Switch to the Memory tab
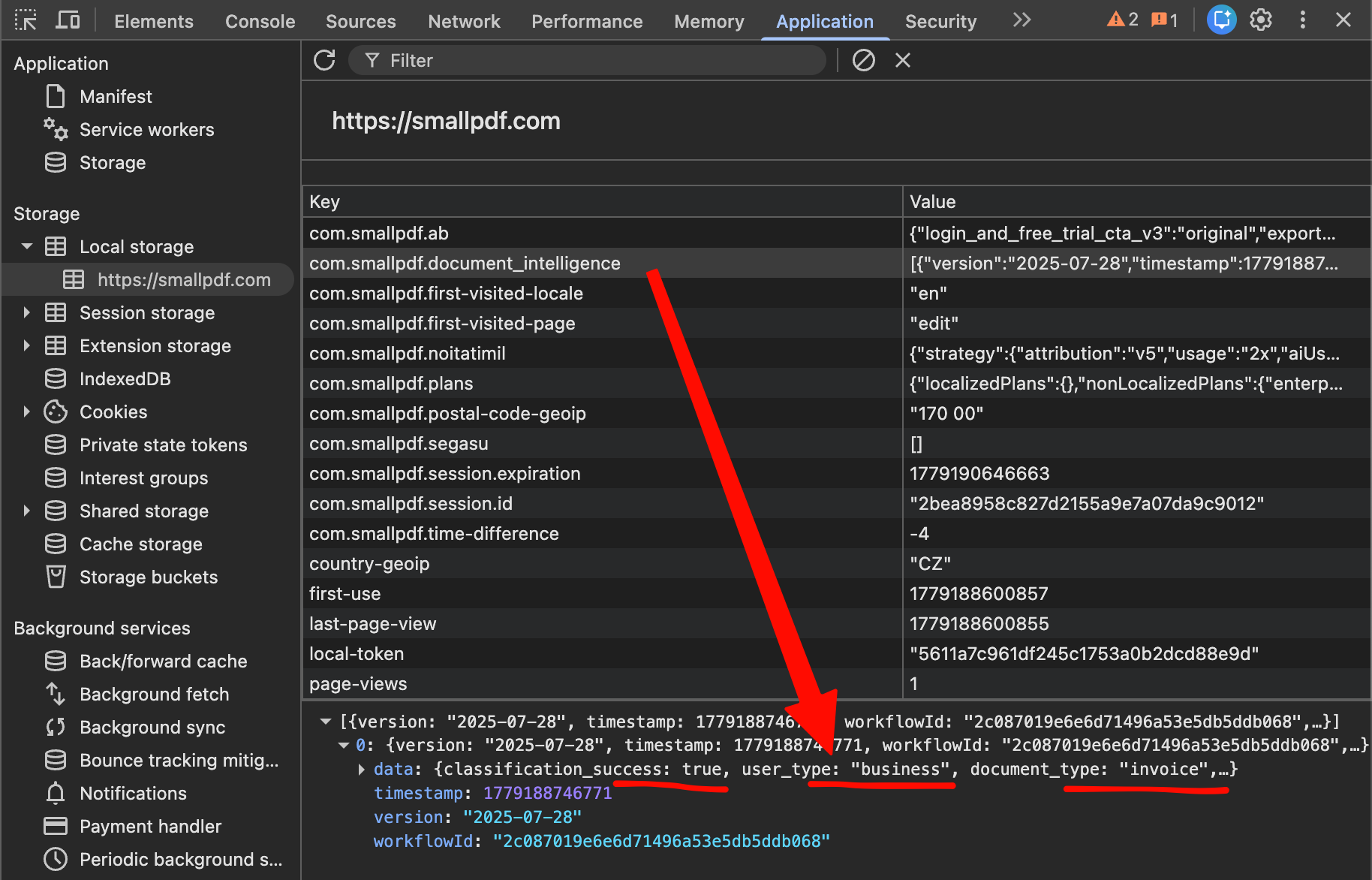1372x880 pixels. (x=709, y=21)
